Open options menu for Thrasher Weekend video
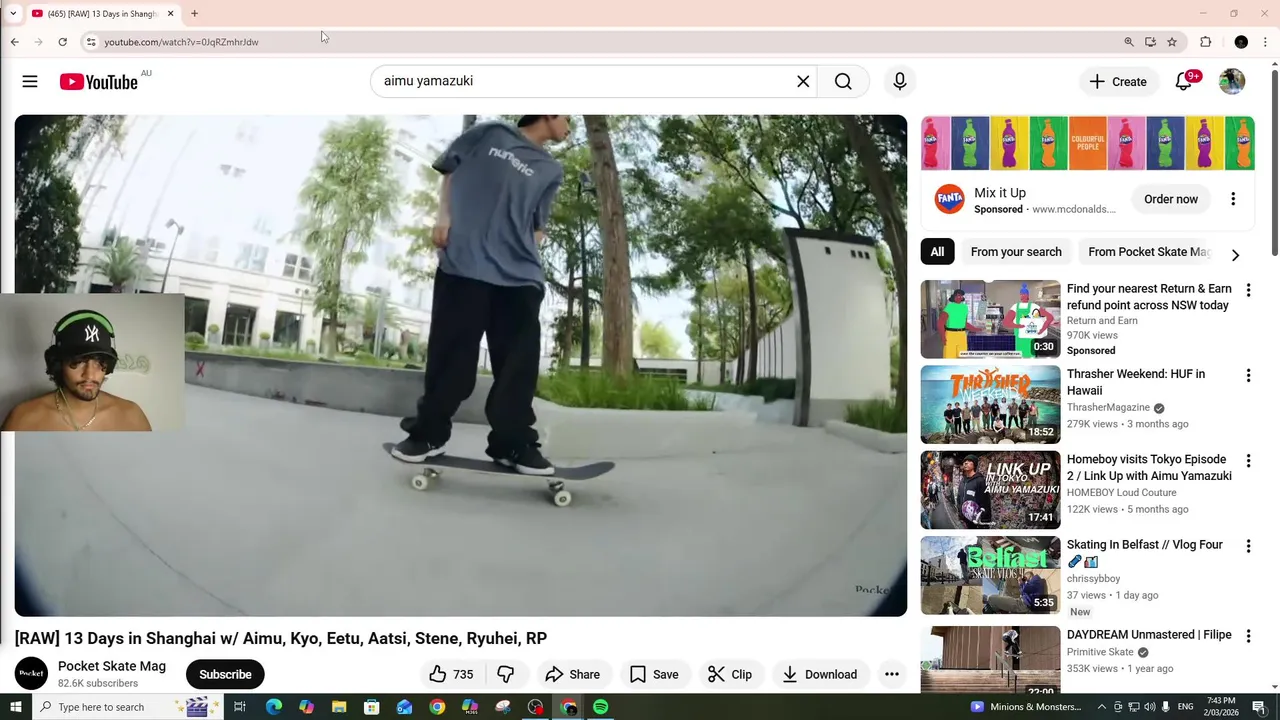This screenshot has height=720, width=1280. pyautogui.click(x=1248, y=376)
